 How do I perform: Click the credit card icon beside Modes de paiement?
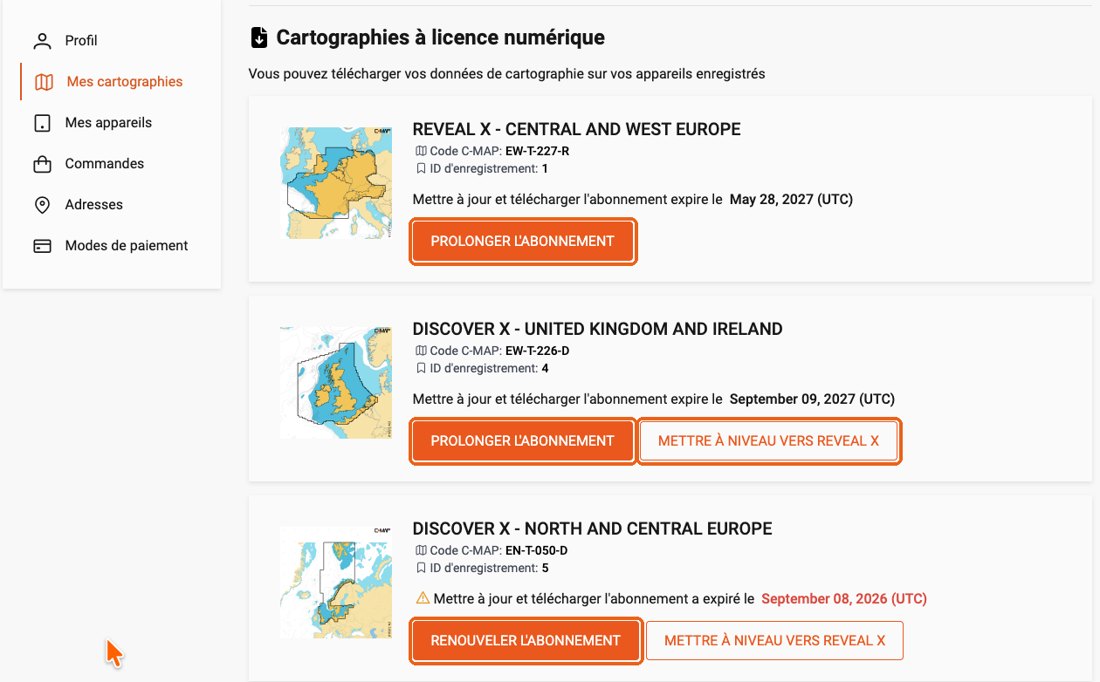click(42, 246)
